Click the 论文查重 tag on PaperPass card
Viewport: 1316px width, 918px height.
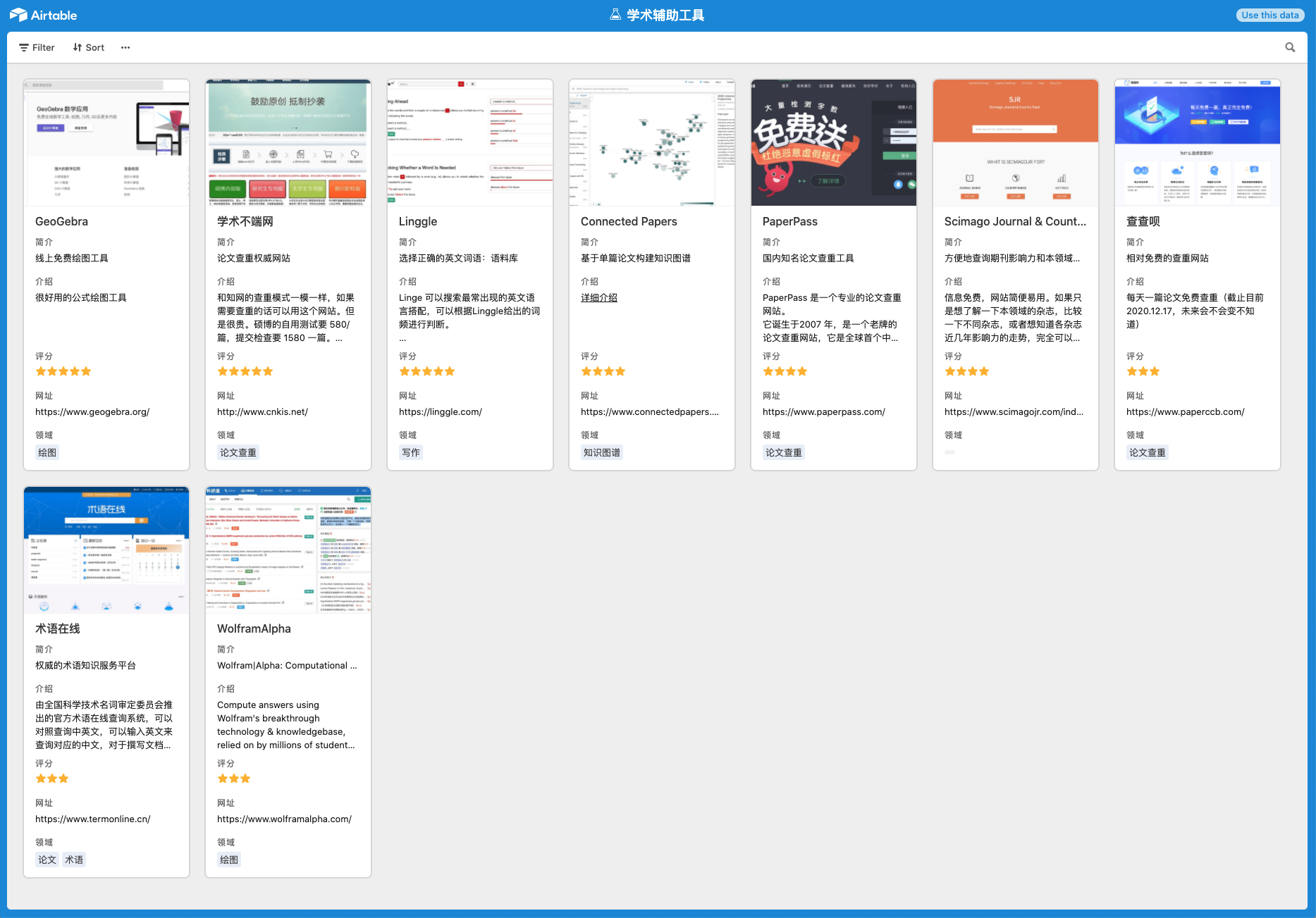[784, 452]
